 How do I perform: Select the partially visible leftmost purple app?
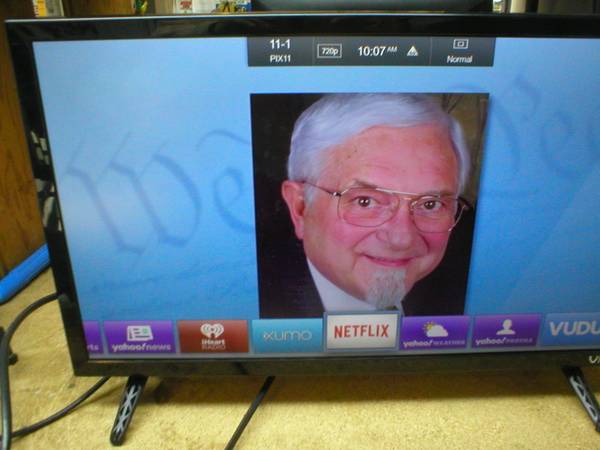click(x=92, y=338)
